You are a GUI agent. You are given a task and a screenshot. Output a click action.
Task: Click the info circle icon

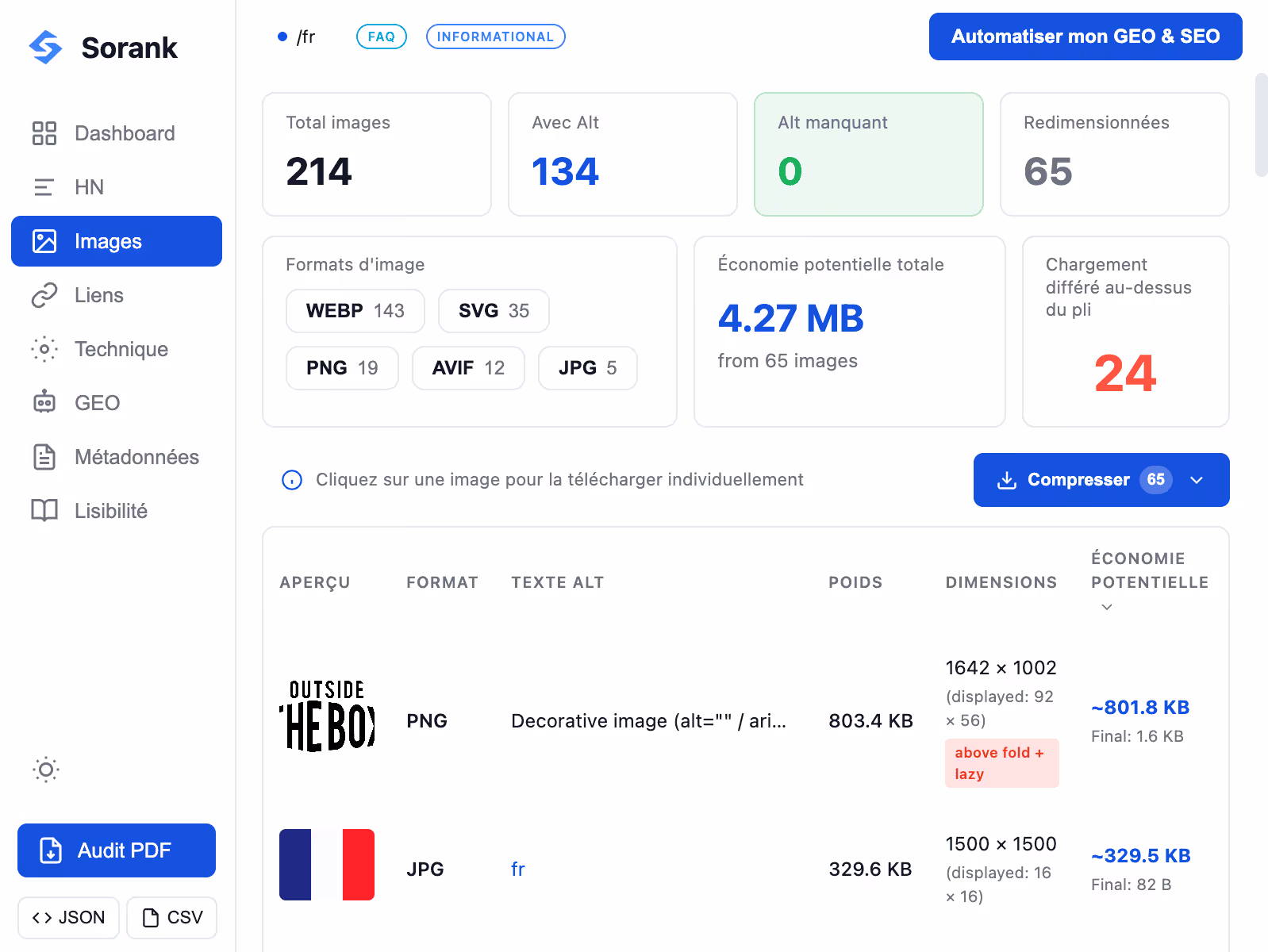coord(292,480)
